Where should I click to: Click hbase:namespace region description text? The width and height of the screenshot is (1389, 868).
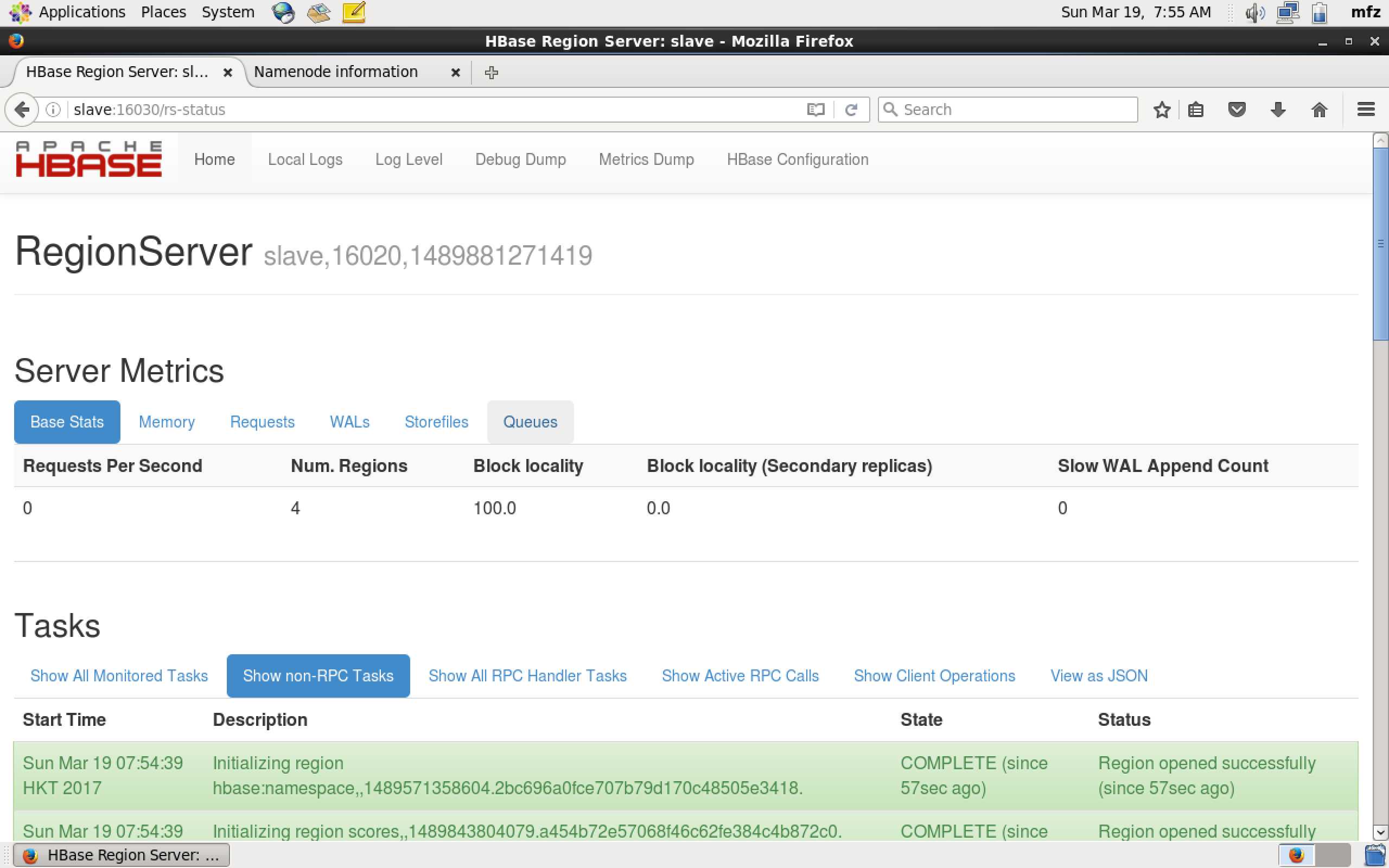508,776
